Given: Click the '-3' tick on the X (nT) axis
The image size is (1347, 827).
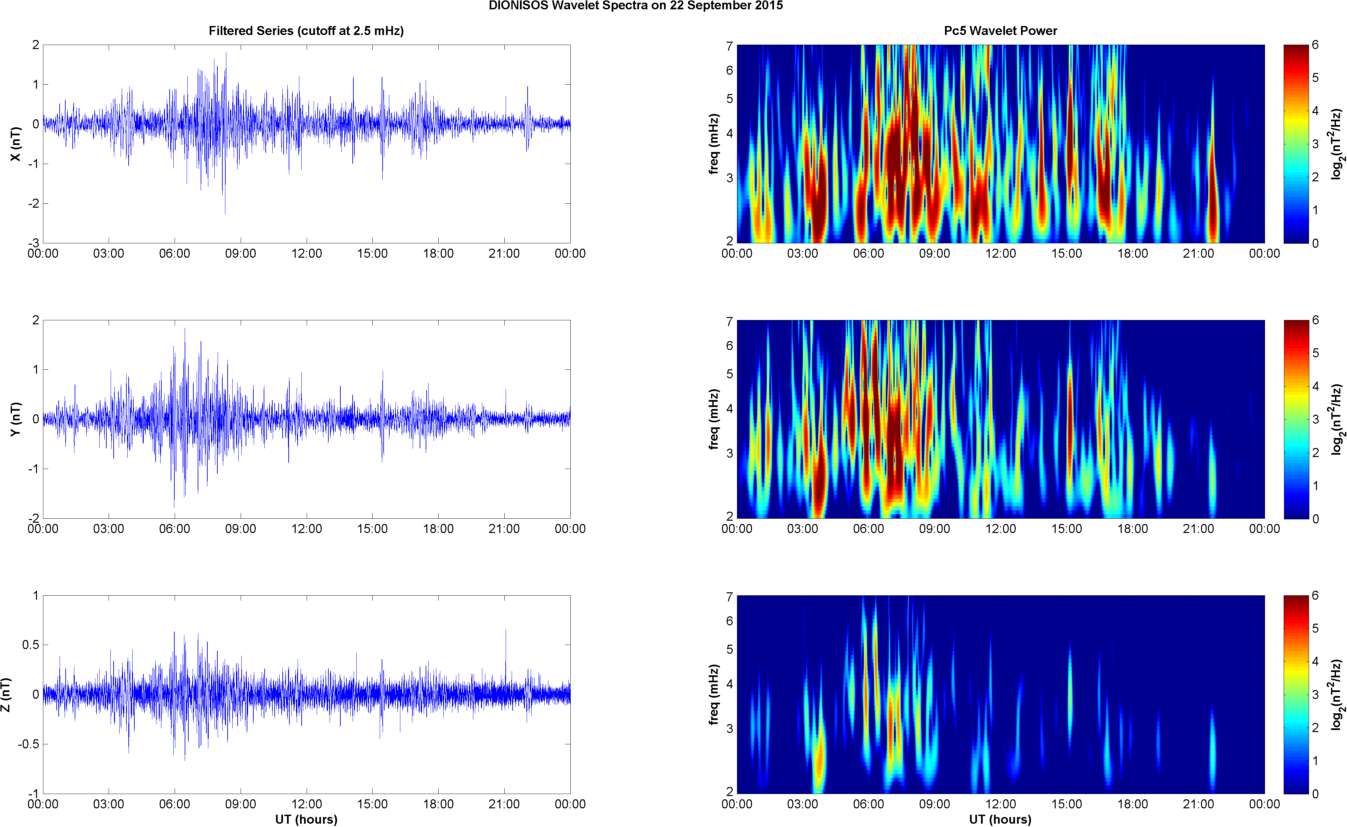Looking at the screenshot, I should point(33,243).
